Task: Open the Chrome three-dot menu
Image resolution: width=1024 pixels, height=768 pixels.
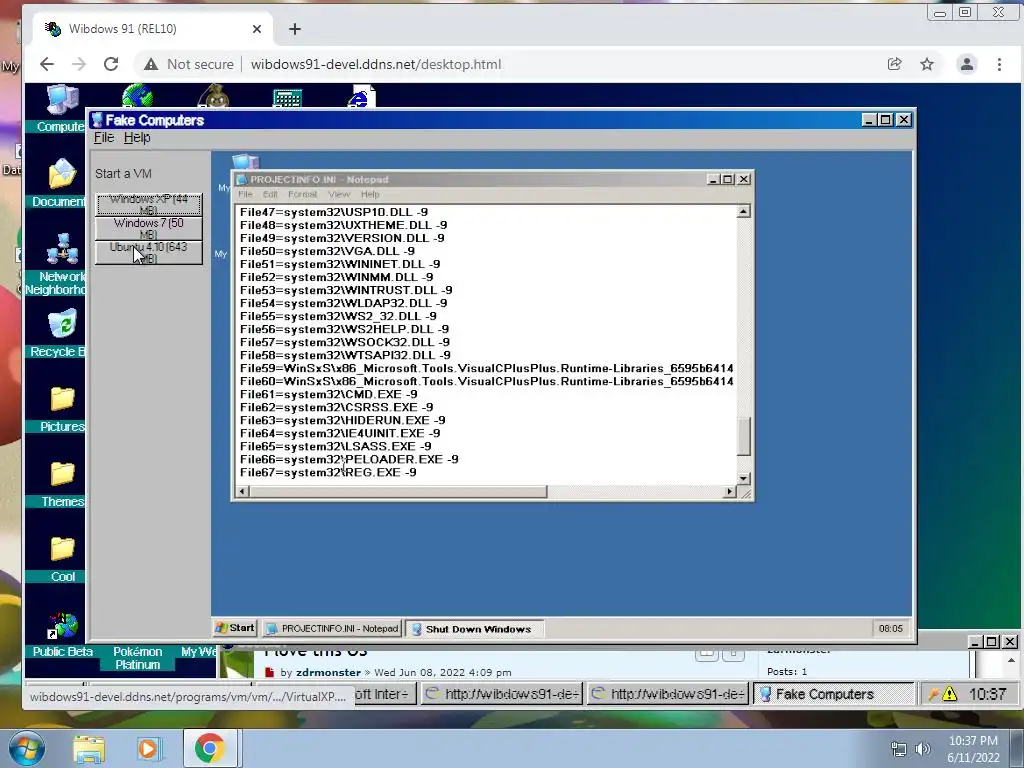Action: [999, 64]
